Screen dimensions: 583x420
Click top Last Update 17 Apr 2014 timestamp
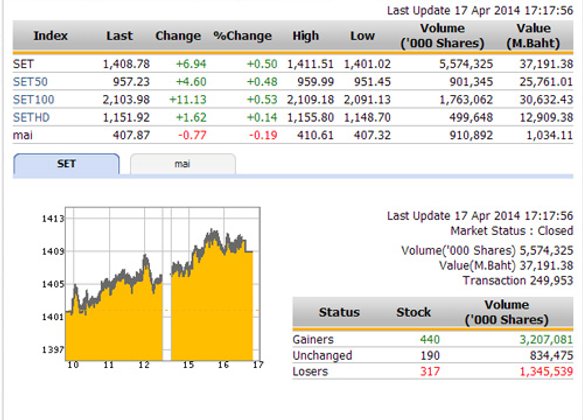coord(480,10)
